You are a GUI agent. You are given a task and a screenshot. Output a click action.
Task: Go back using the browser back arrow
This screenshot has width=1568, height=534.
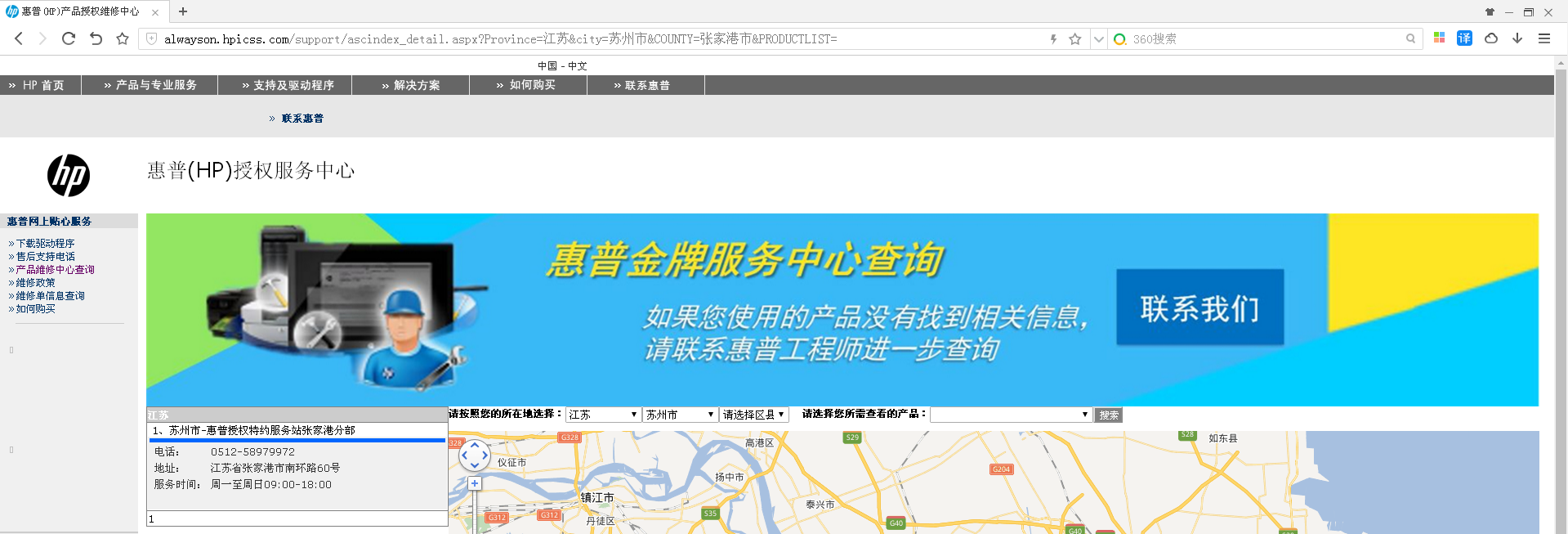point(19,38)
